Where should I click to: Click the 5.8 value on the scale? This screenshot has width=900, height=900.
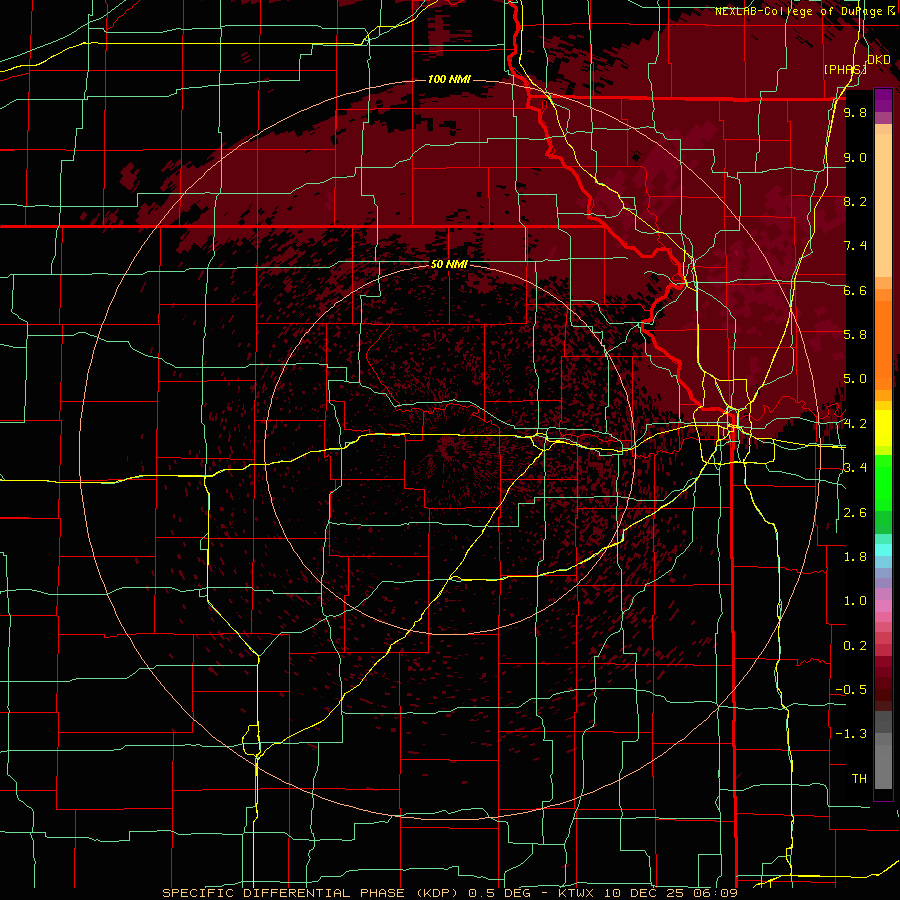point(855,335)
